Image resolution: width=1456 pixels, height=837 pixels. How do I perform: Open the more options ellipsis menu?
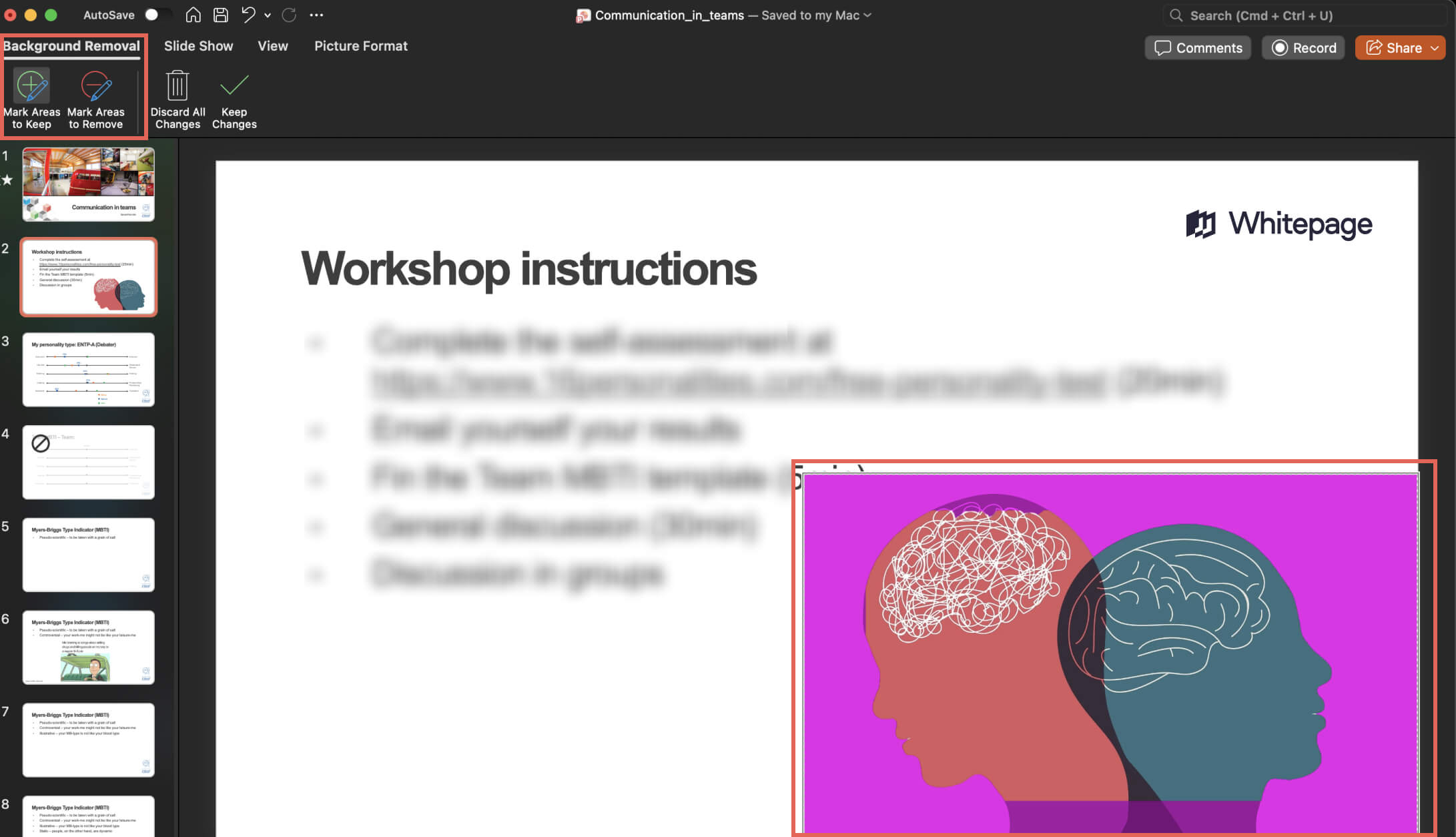316,15
